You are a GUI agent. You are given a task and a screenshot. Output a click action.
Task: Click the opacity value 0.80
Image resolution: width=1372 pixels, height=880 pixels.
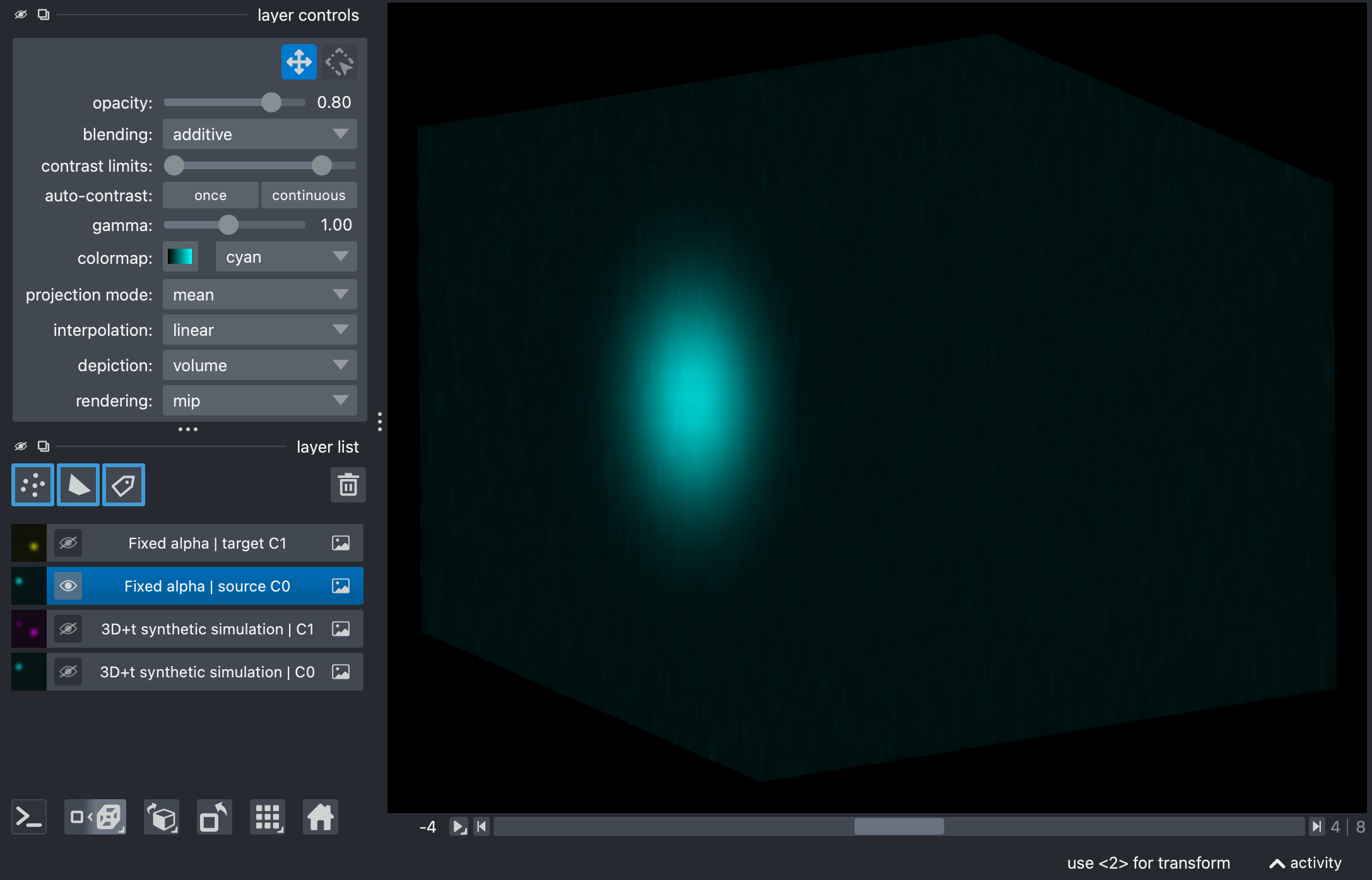(x=334, y=102)
